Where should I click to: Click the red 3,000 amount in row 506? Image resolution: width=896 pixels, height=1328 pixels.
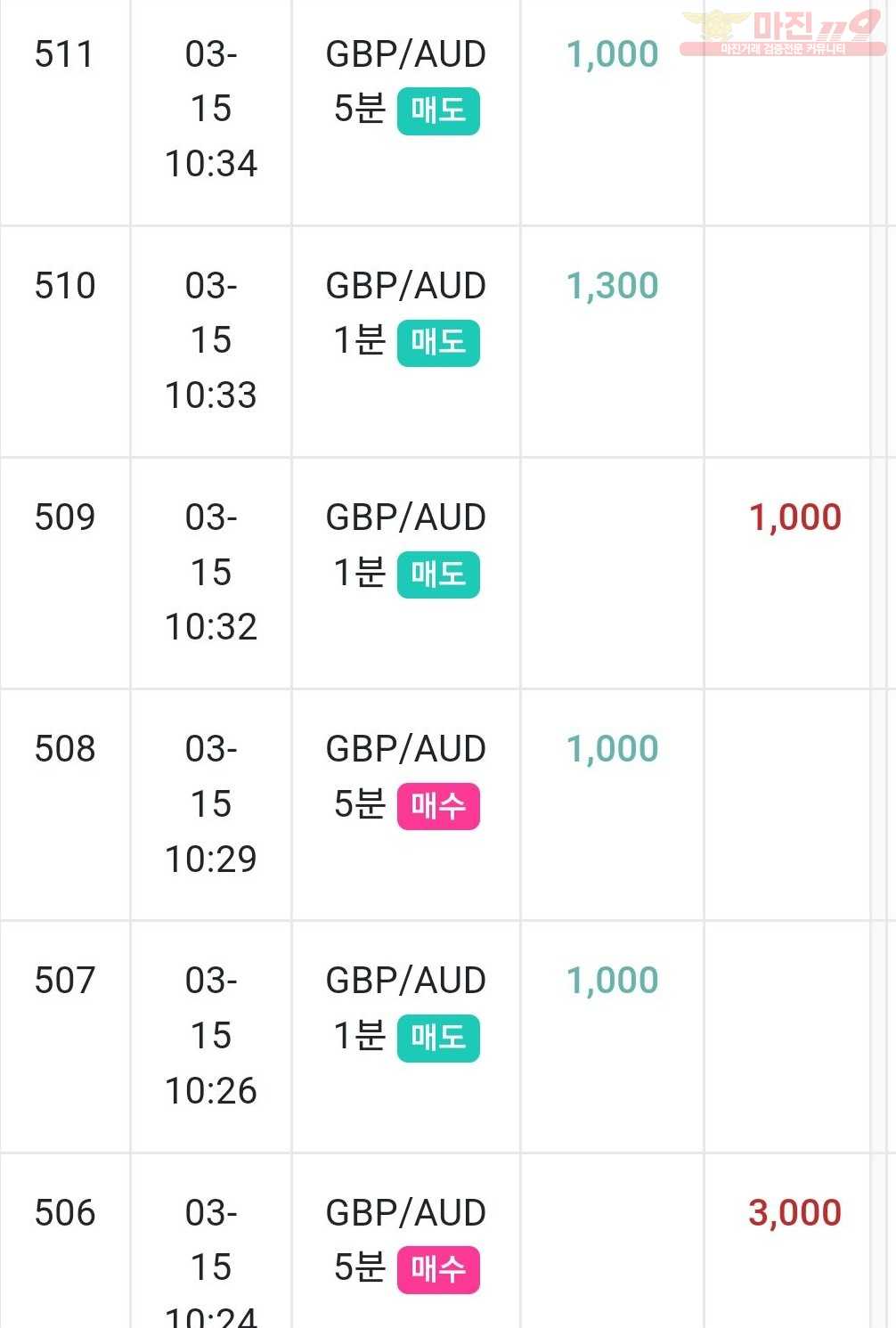(795, 1213)
